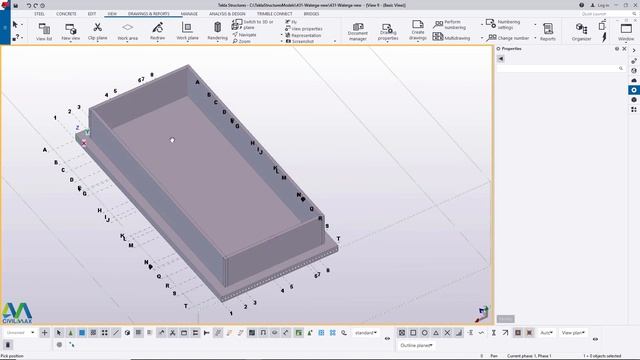This screenshot has height=360, width=640.
Task: Undo the last action in title bar
Action: 29,6
